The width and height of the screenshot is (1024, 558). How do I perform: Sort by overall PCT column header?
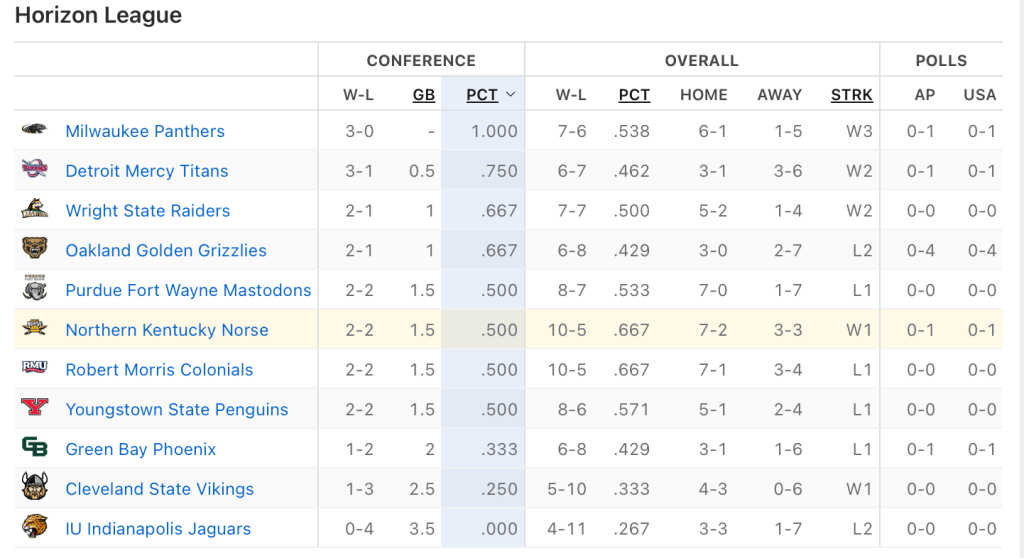point(634,95)
